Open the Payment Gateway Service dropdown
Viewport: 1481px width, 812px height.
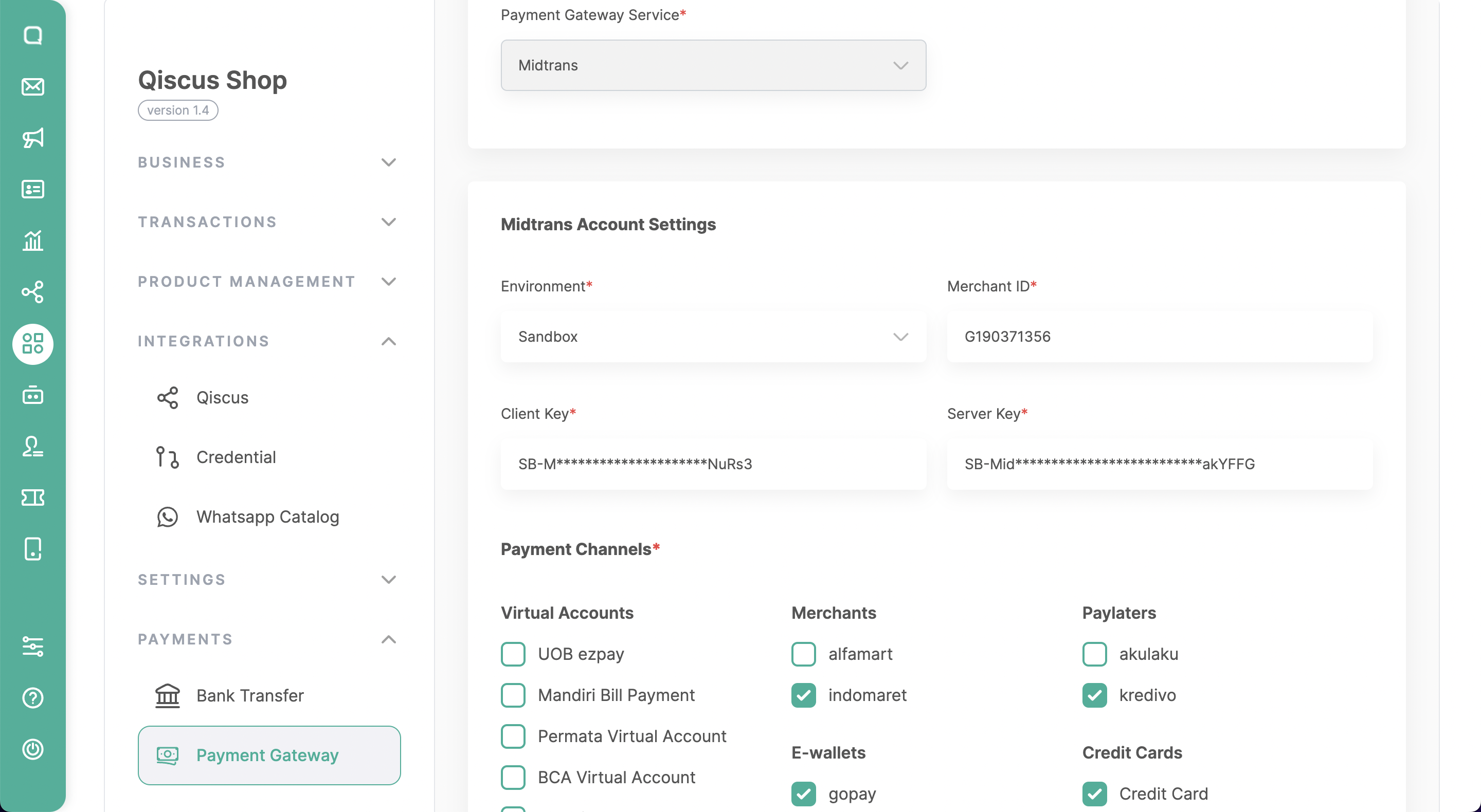click(713, 65)
